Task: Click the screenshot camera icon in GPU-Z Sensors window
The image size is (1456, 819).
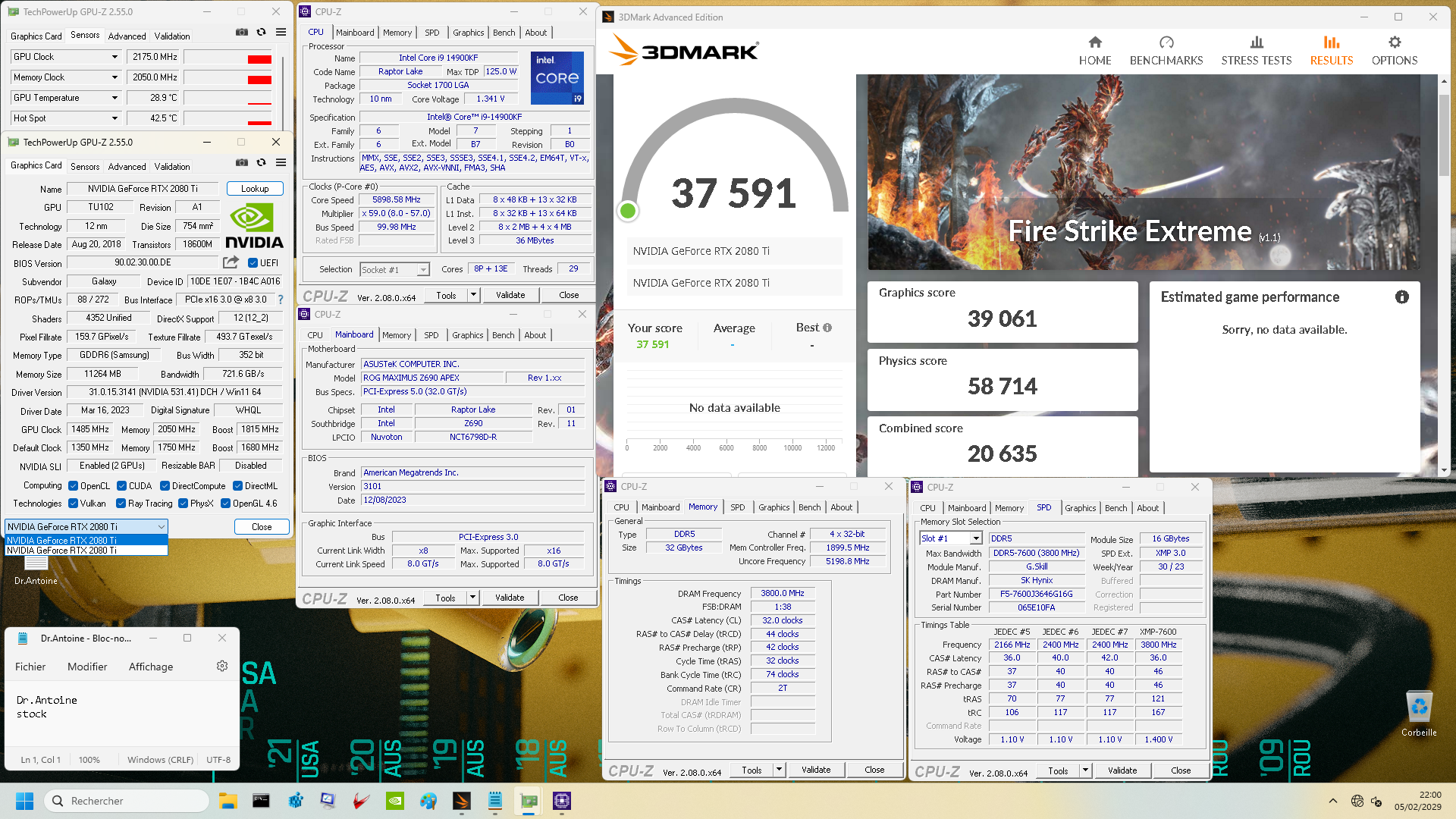Action: coord(241,33)
